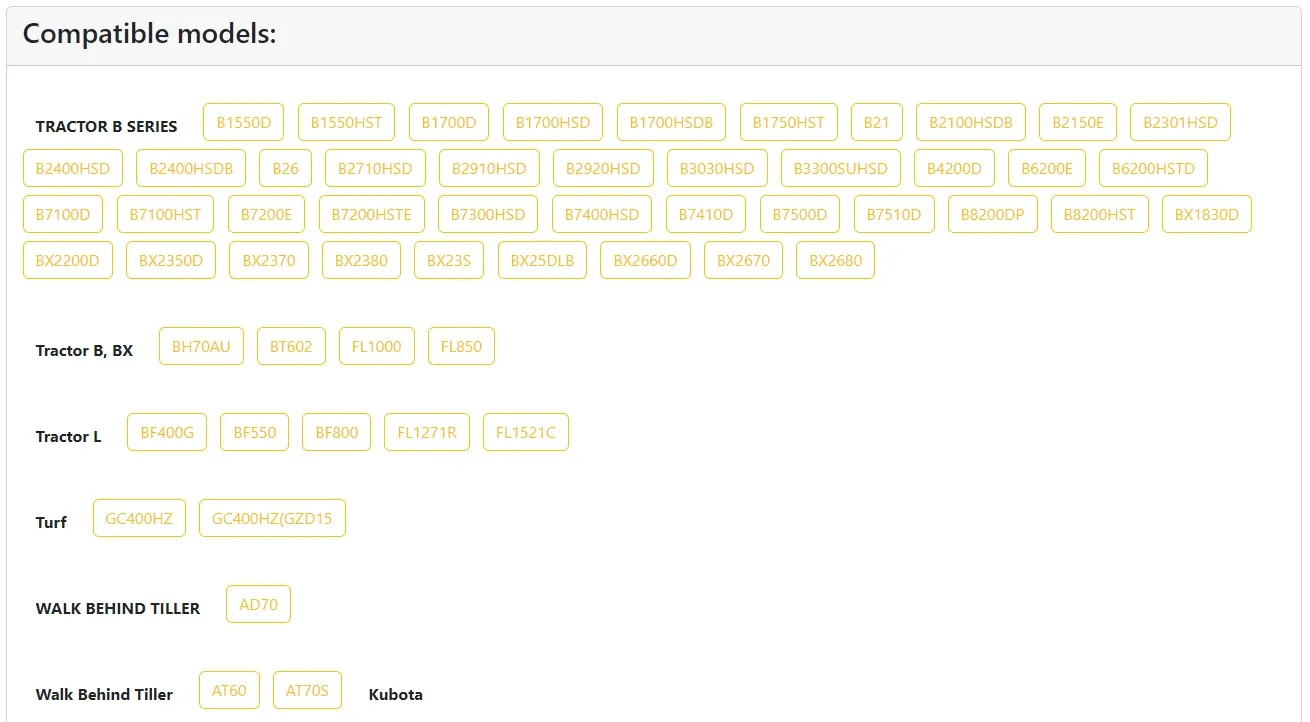This screenshot has height=722, width=1310.
Task: Select the B2100HSDB model
Action: (971, 122)
